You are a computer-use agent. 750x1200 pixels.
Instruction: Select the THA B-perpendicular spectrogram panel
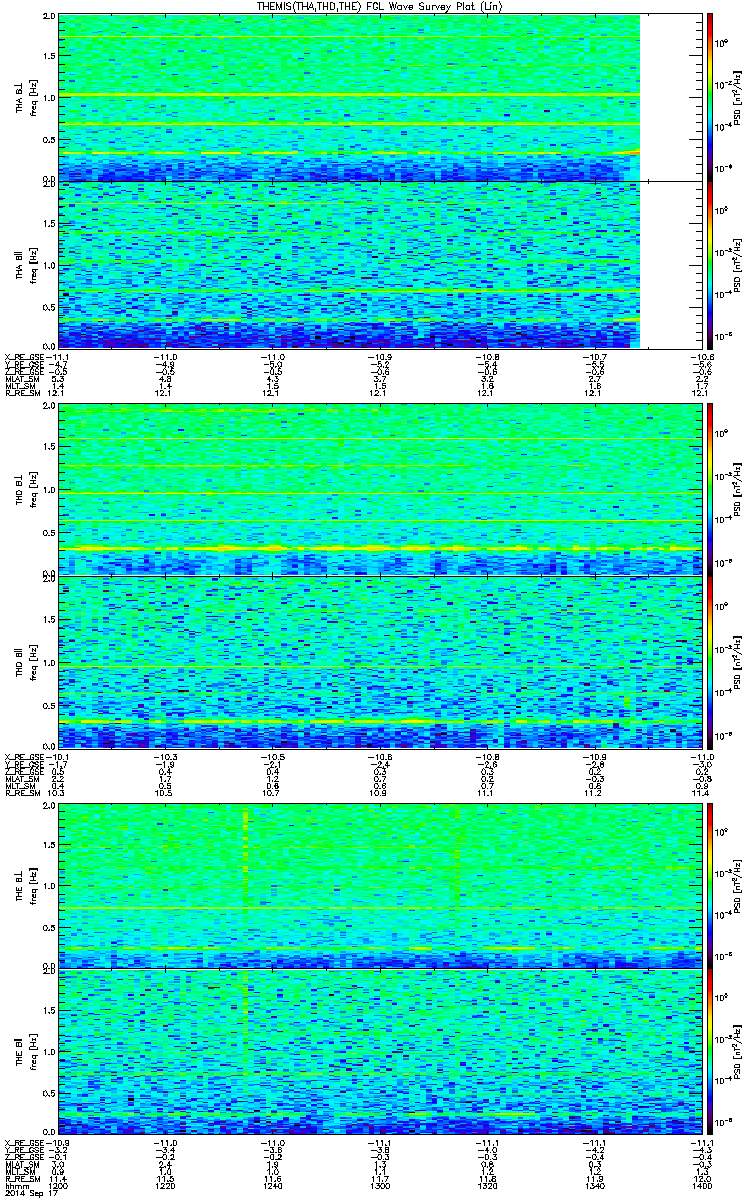pyautogui.click(x=349, y=97)
